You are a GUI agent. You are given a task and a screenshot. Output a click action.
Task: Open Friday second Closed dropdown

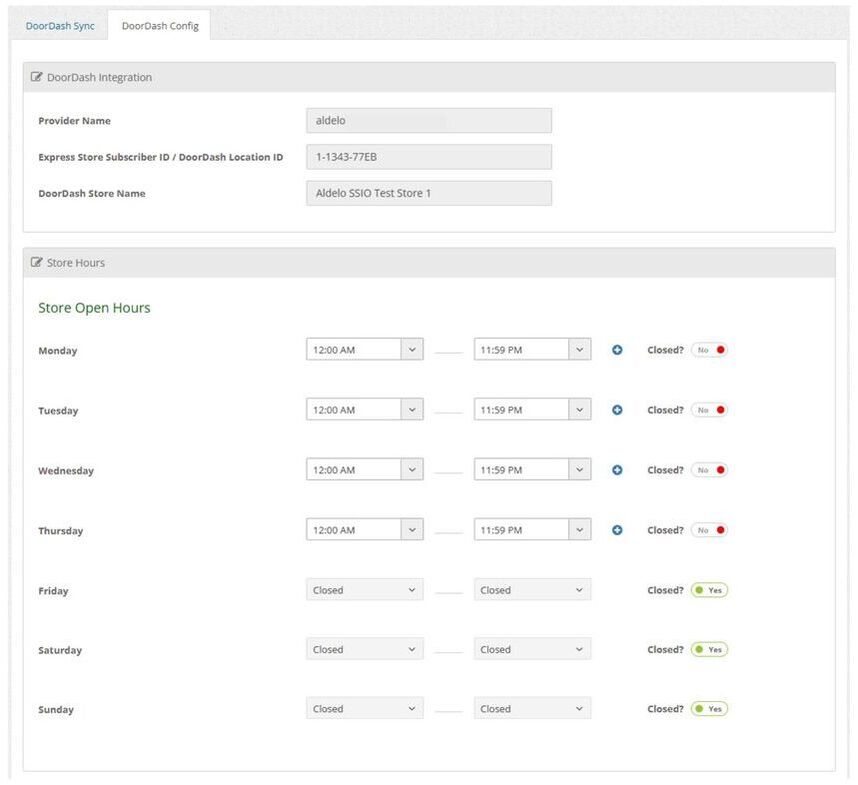pyautogui.click(x=532, y=590)
